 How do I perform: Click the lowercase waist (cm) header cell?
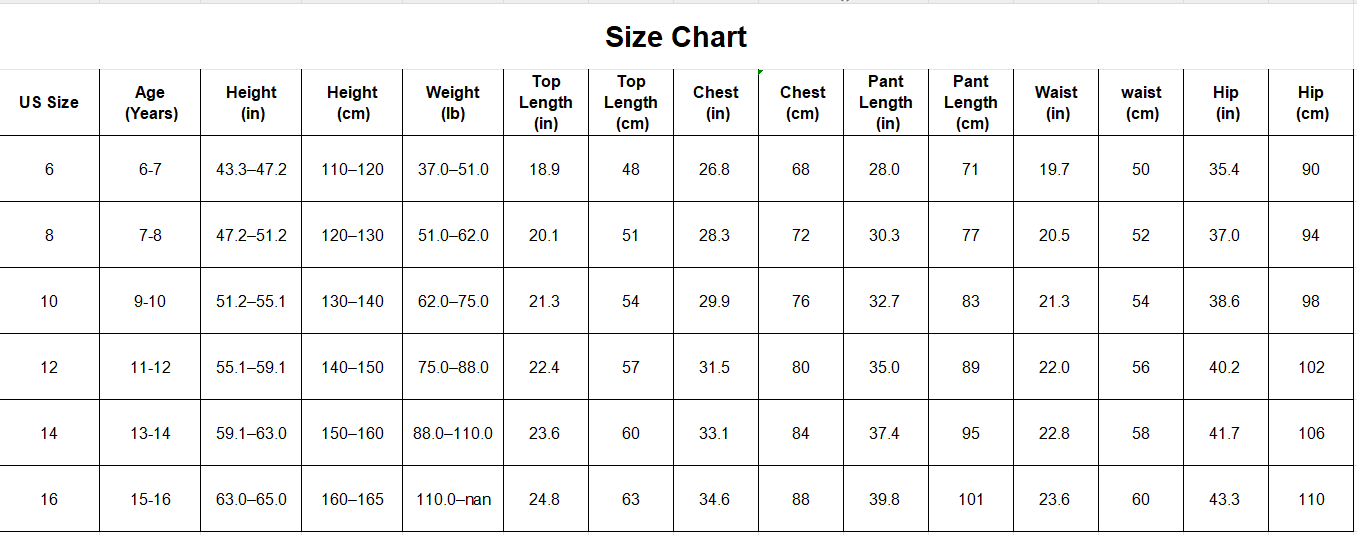click(1141, 102)
